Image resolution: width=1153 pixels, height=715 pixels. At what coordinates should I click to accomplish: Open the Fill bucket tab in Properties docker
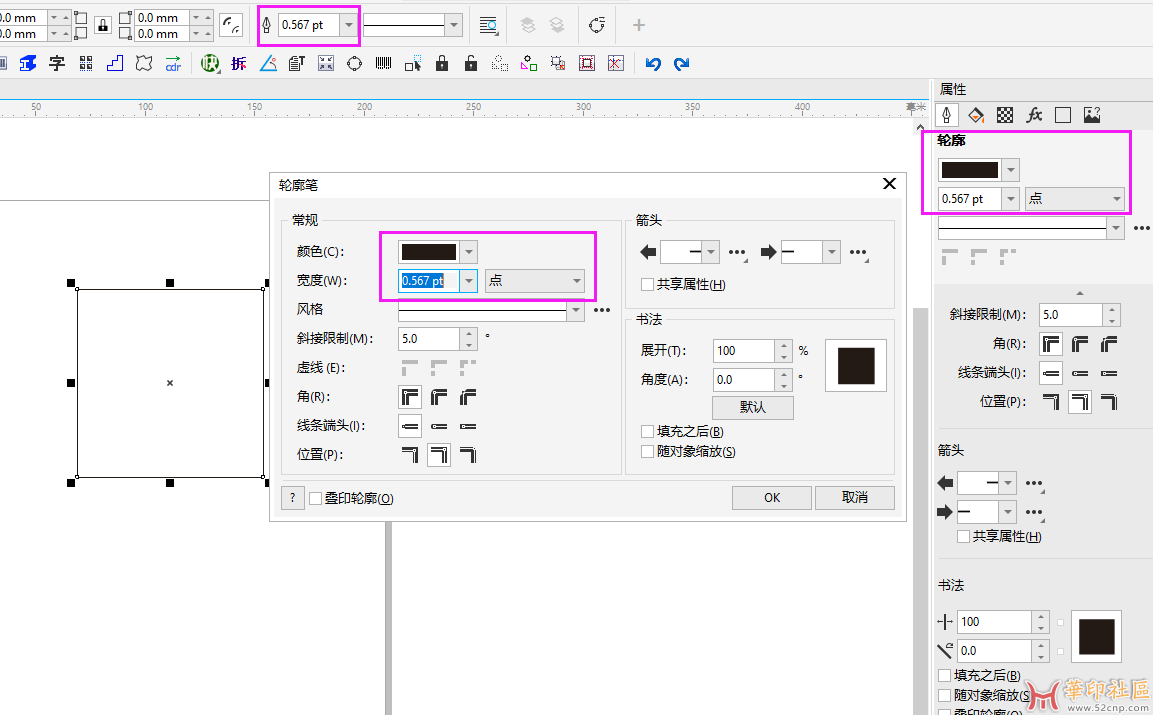point(976,115)
